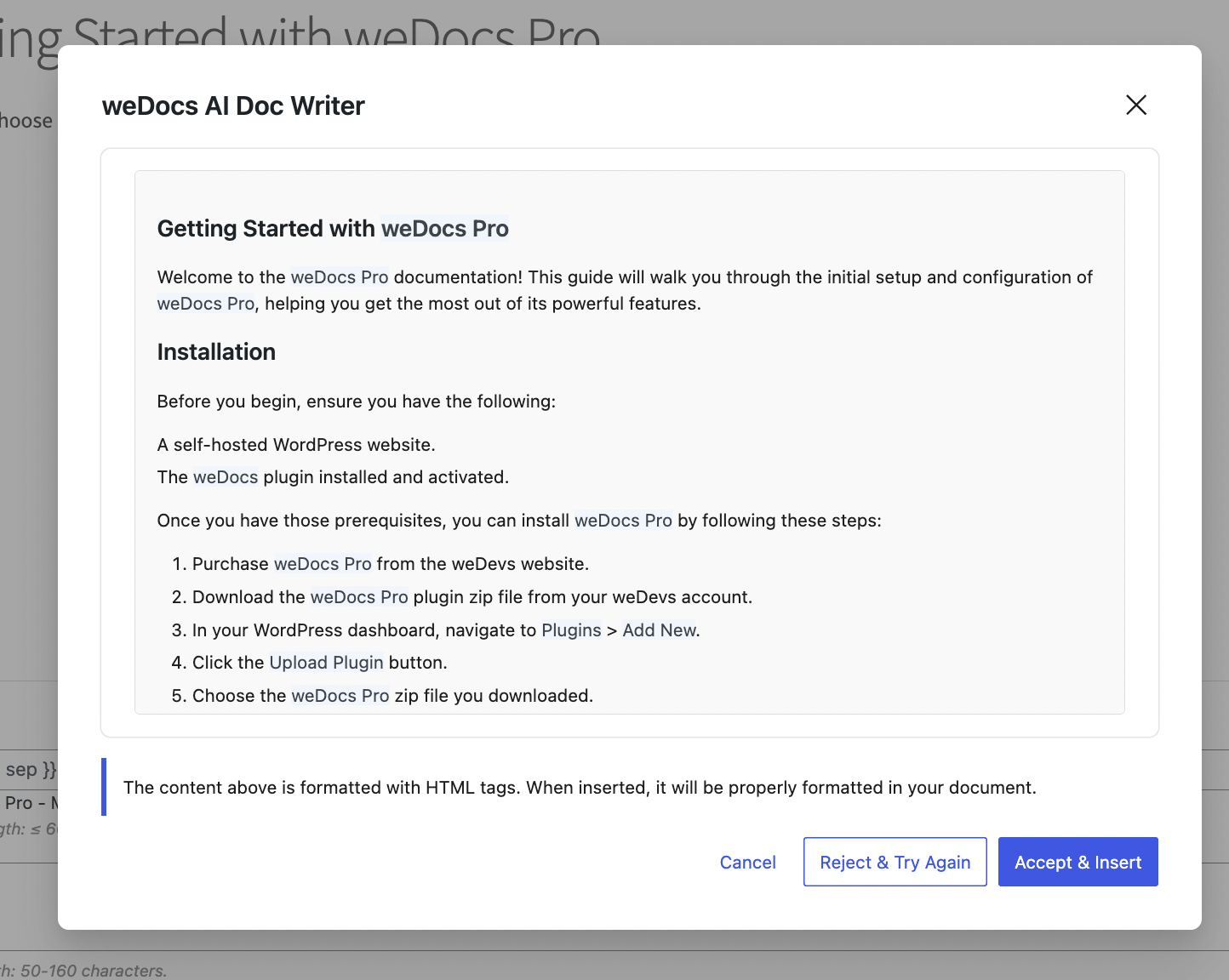Click the highlighted "Upload Plugin" text
This screenshot has height=980, width=1229.
click(x=326, y=663)
